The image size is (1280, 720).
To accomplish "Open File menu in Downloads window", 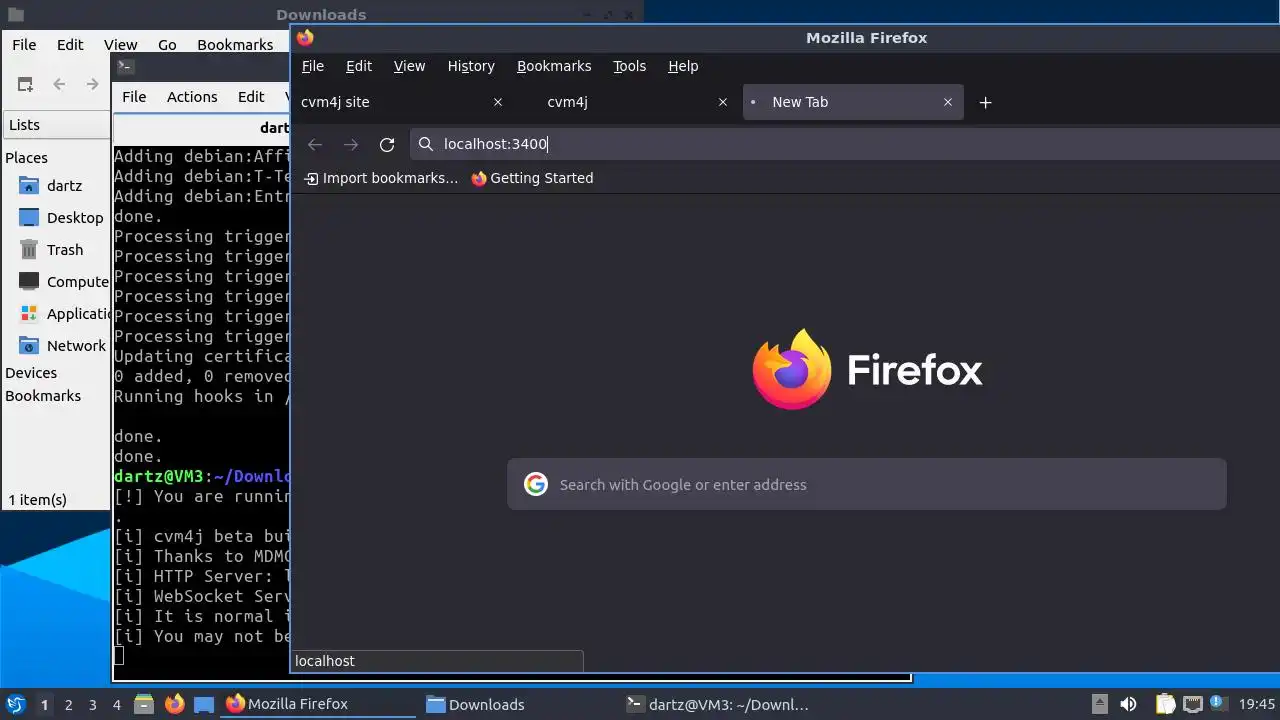I will [24, 45].
